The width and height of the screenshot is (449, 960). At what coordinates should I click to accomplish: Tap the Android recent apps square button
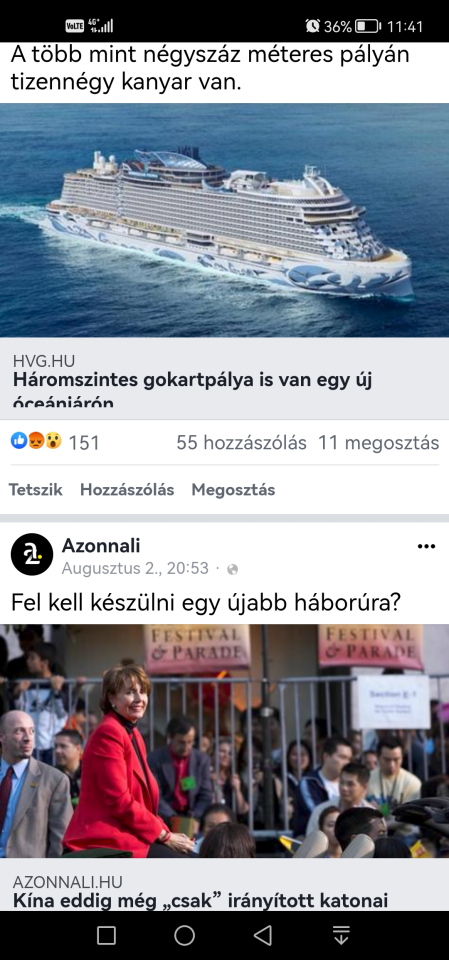(107, 935)
